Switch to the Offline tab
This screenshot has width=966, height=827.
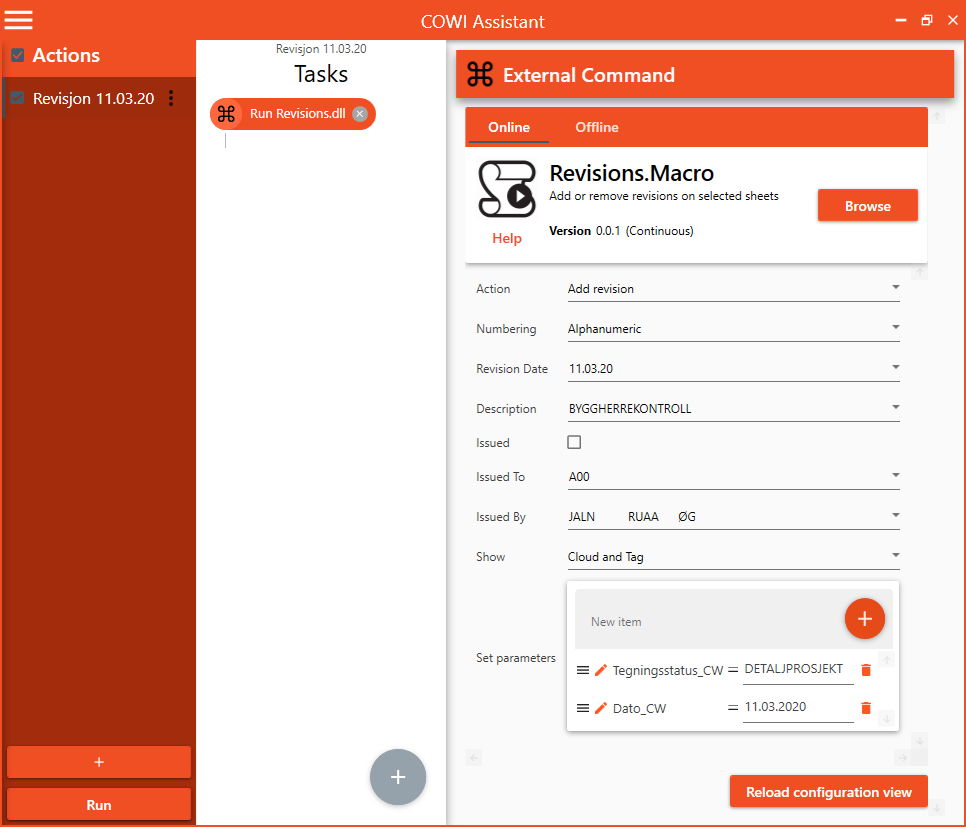click(597, 127)
